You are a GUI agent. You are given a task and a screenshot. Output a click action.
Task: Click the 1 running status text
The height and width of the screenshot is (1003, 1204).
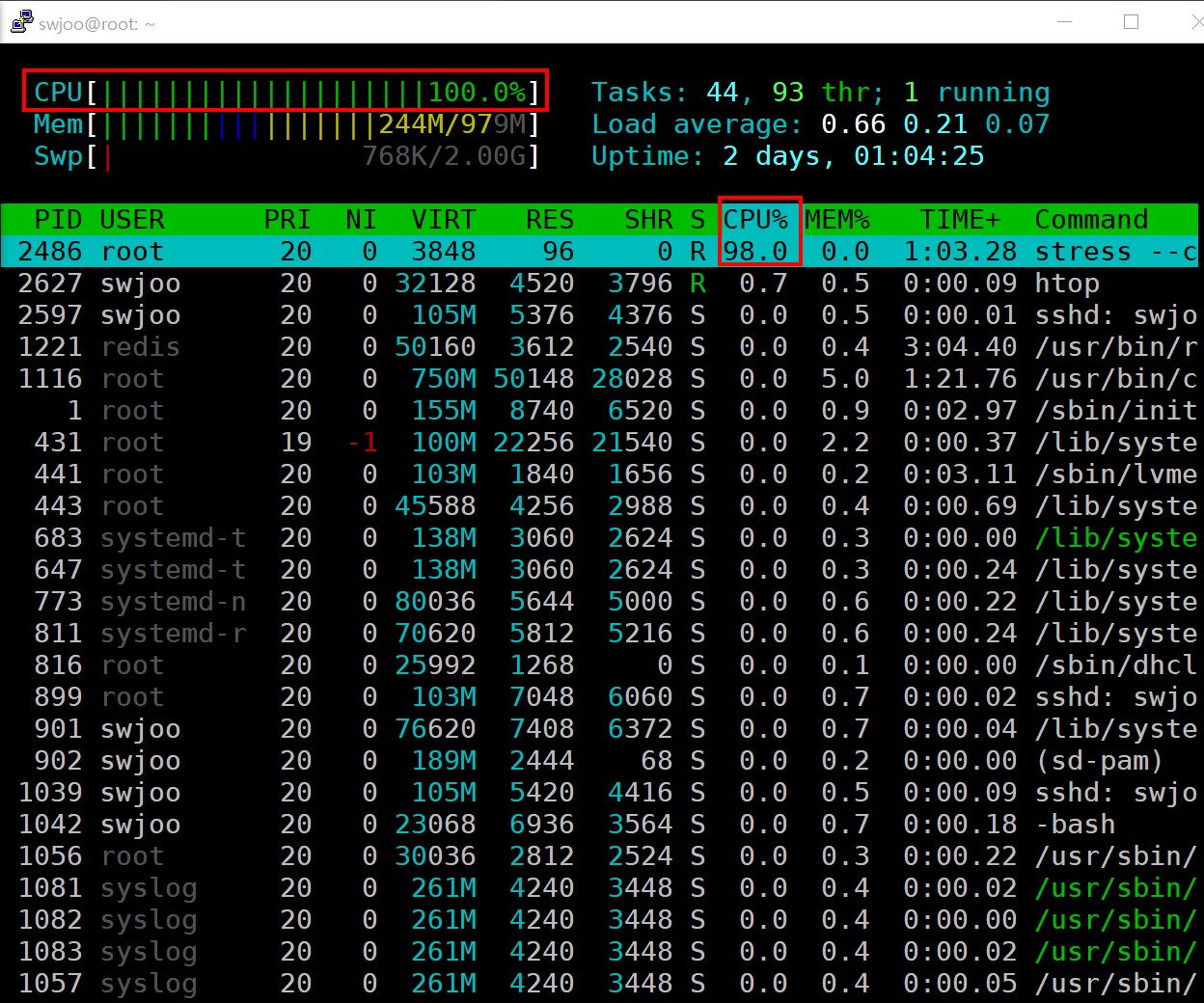pos(976,92)
